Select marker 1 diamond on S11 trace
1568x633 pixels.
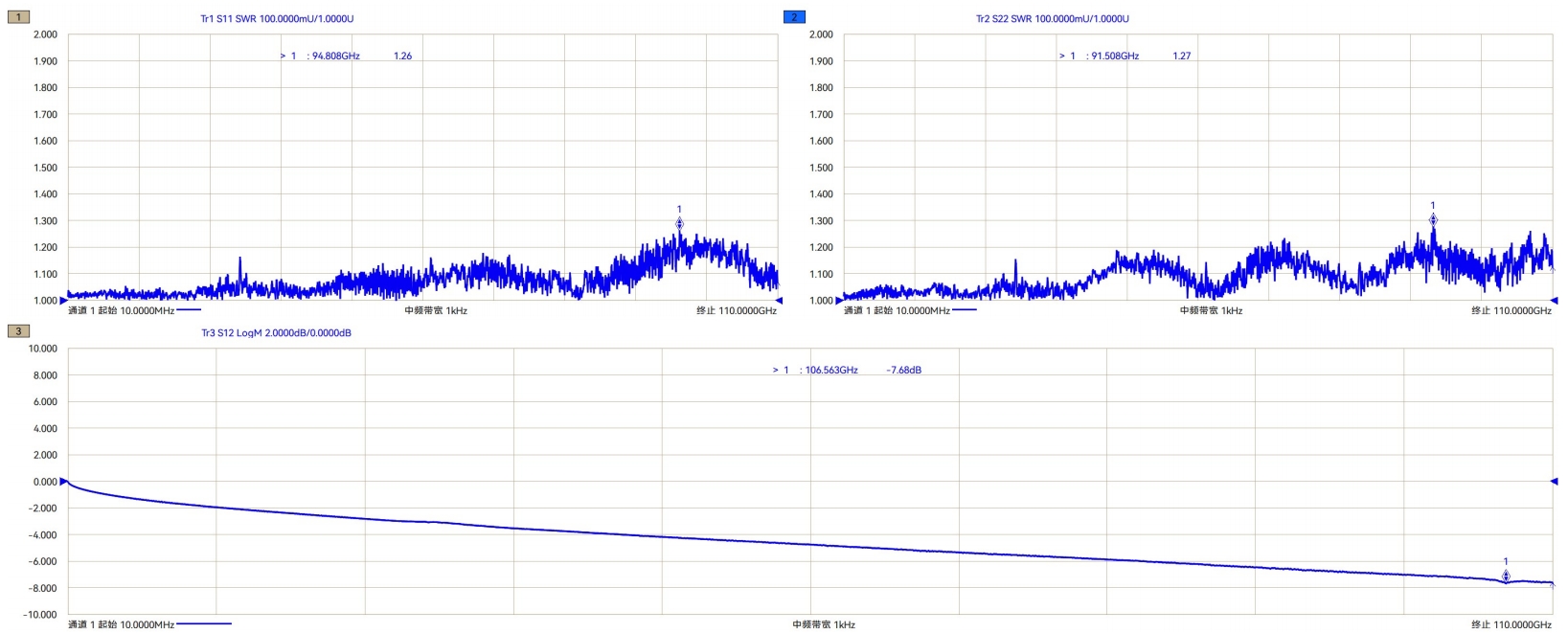pos(679,224)
